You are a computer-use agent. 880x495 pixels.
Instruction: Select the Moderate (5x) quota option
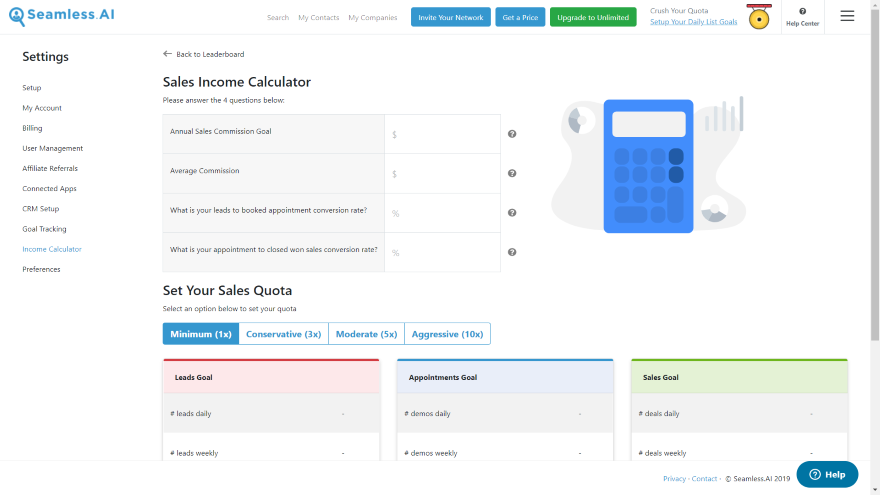pos(366,334)
